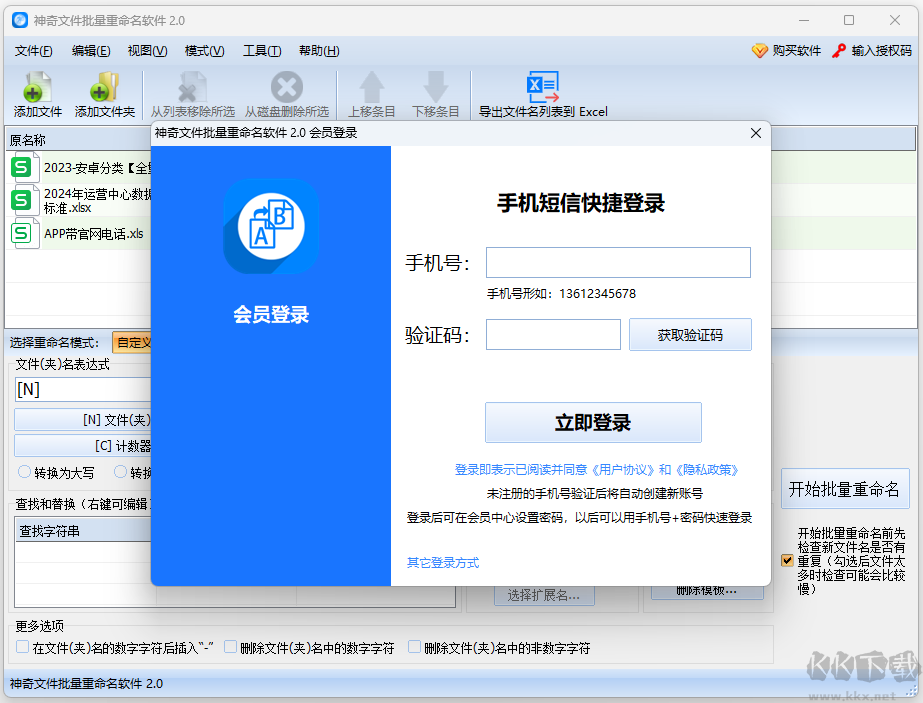Click the 上移条目 move-up icon
The width and height of the screenshot is (923, 703).
click(371, 88)
